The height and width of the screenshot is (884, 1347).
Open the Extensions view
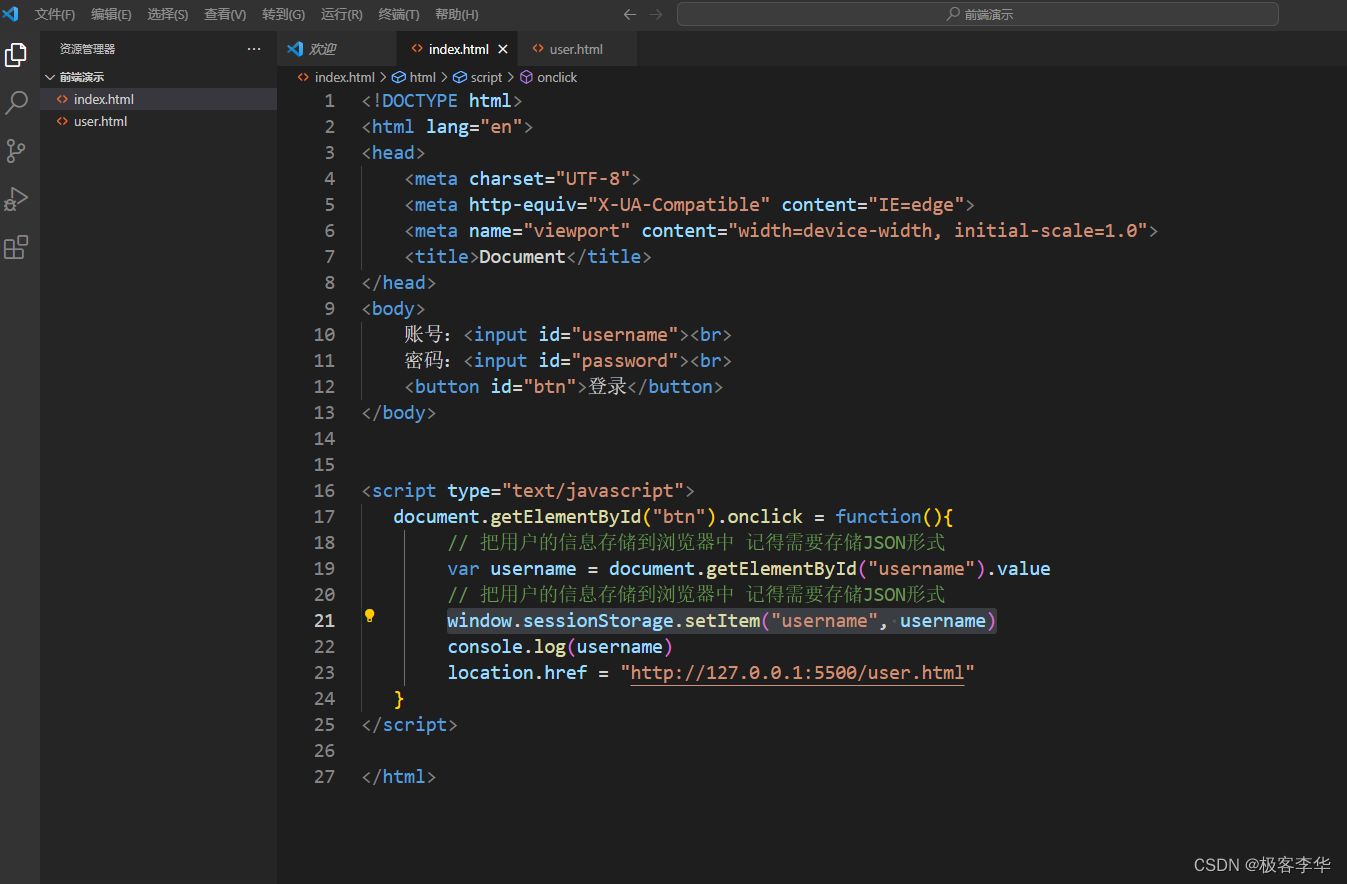click(x=16, y=247)
